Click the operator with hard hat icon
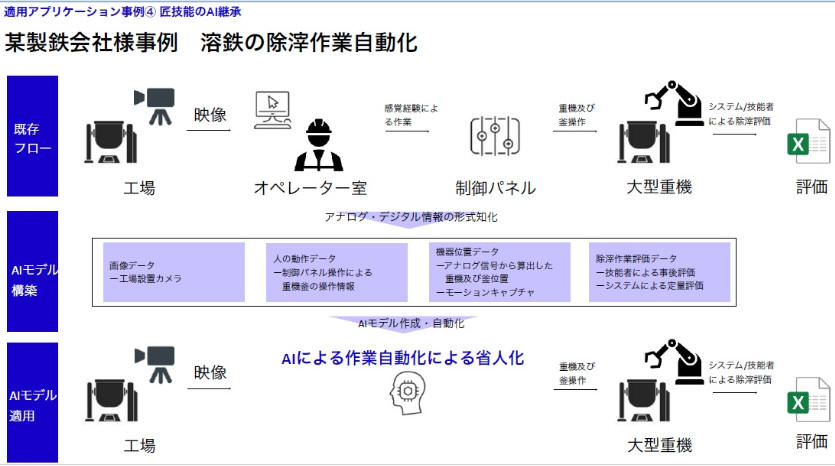 318,146
